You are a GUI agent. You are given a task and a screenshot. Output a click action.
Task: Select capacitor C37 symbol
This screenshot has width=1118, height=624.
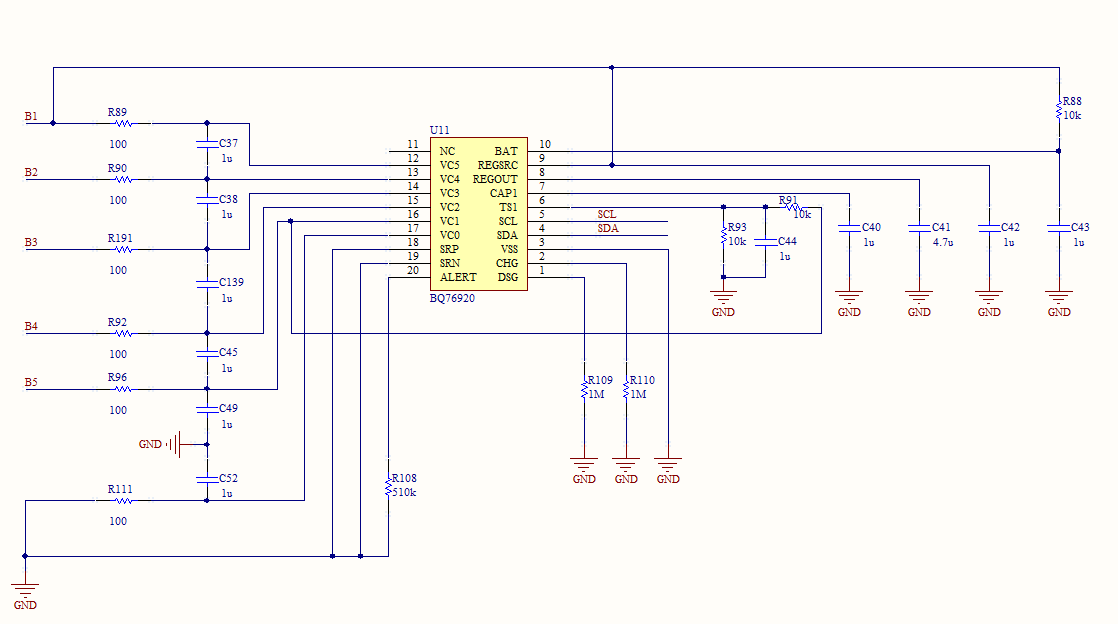(207, 144)
